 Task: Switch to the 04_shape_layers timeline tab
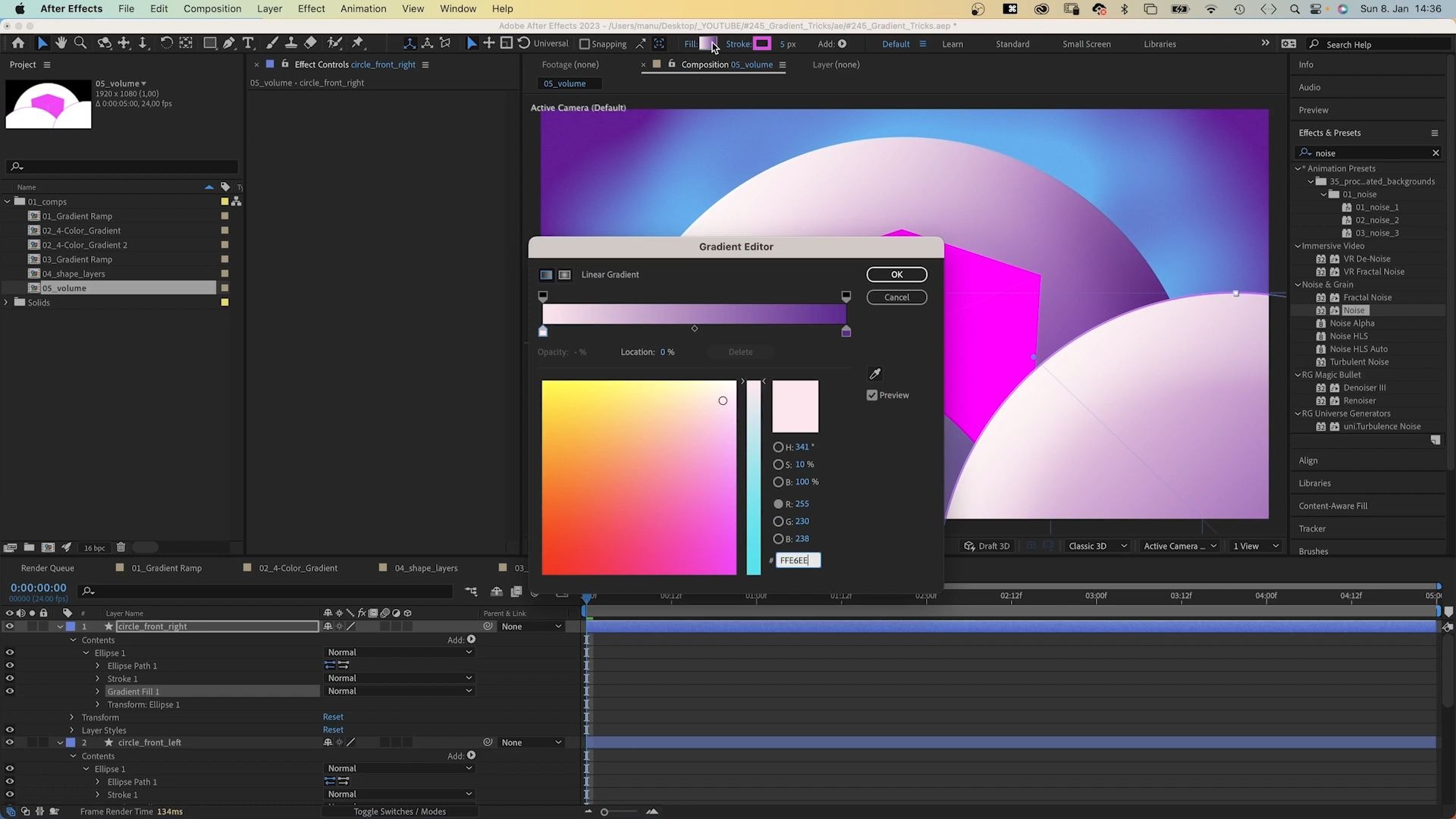(425, 568)
